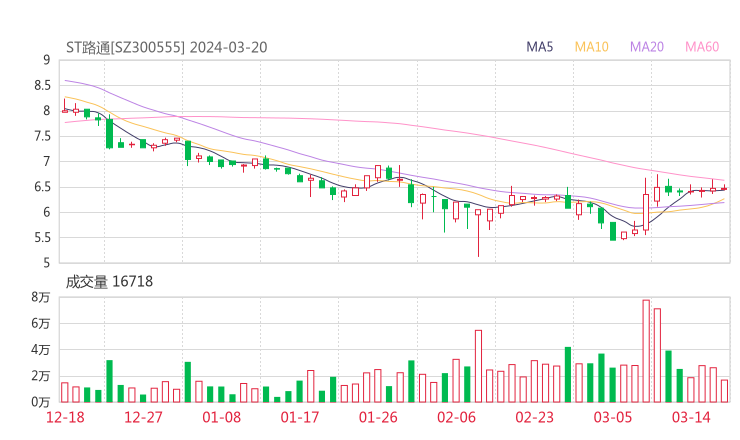Click the 02-23 date axis label
The width and height of the screenshot is (740, 440).
click(x=534, y=417)
